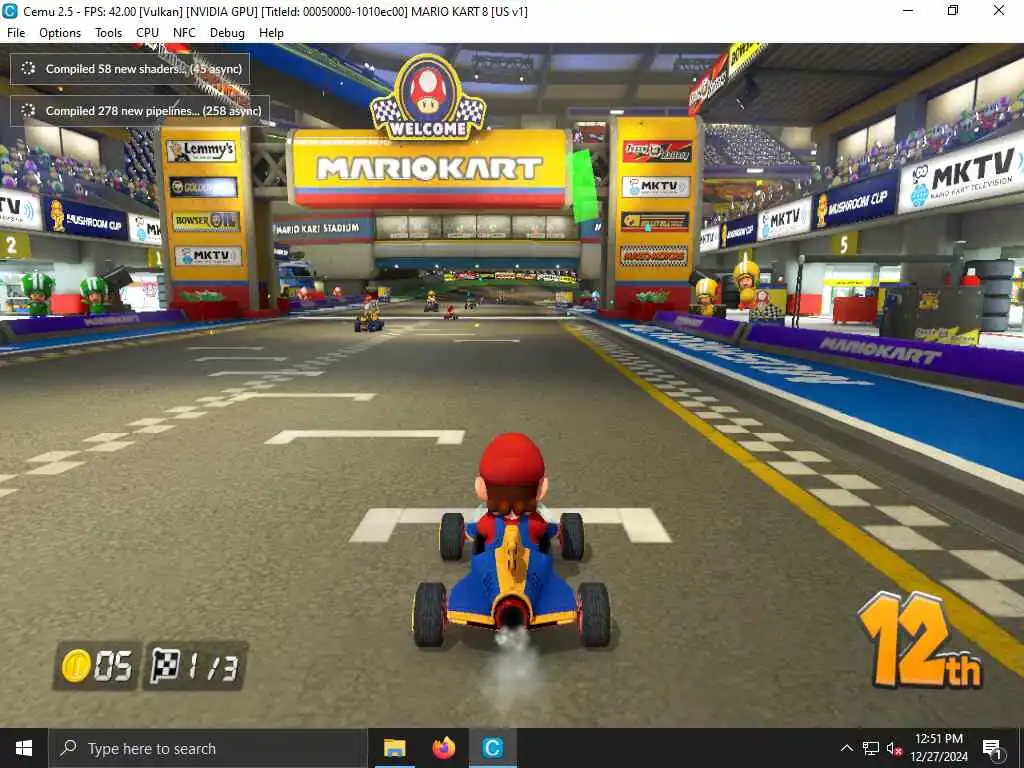Click the muted volume tray icon
1024x768 pixels.
tap(894, 748)
